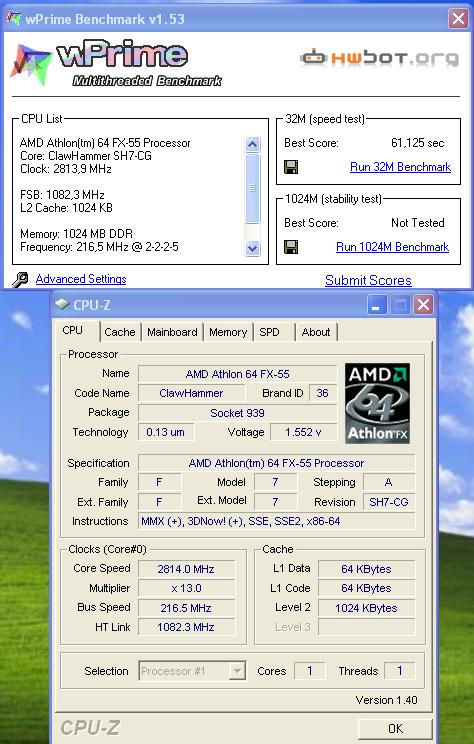Viewport: 474px width, 744px height.
Task: Click the wrench icon next to Advanced Settings
Action: (20, 279)
